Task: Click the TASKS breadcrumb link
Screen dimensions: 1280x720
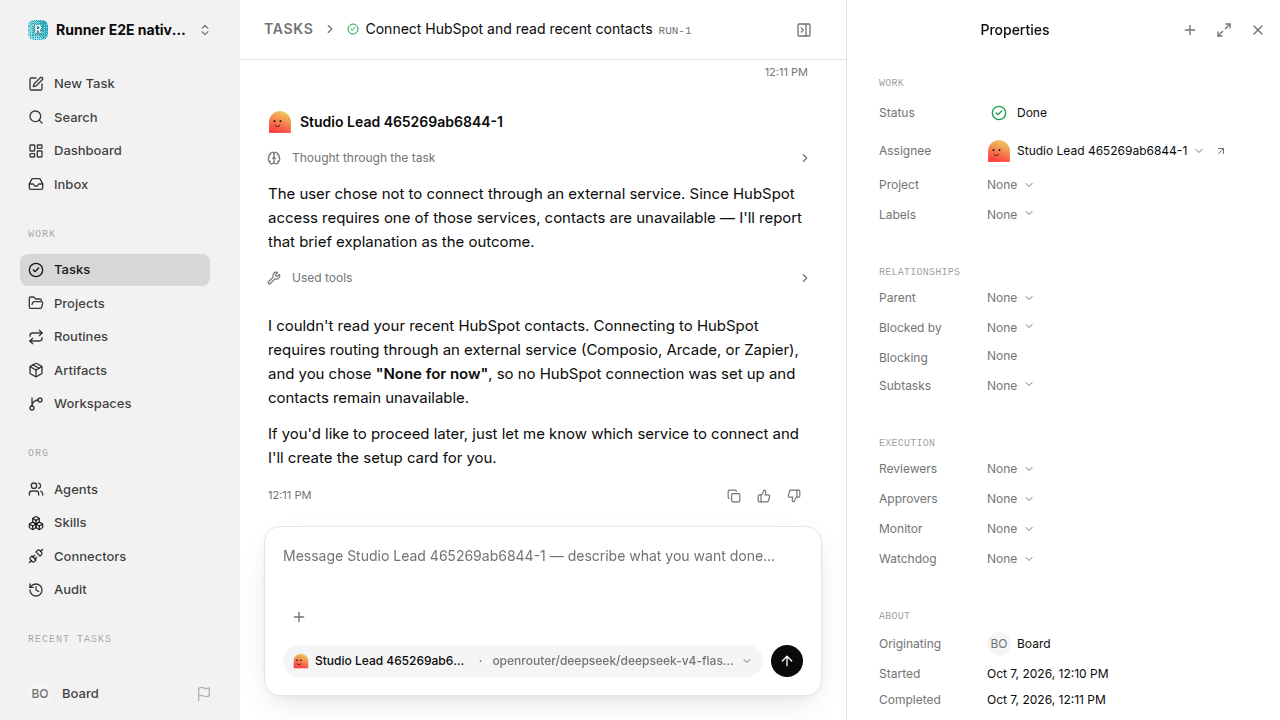Action: click(288, 30)
